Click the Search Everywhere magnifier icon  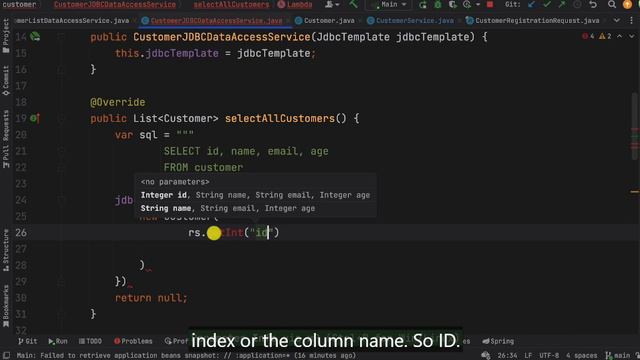pyautogui.click(x=611, y=4)
